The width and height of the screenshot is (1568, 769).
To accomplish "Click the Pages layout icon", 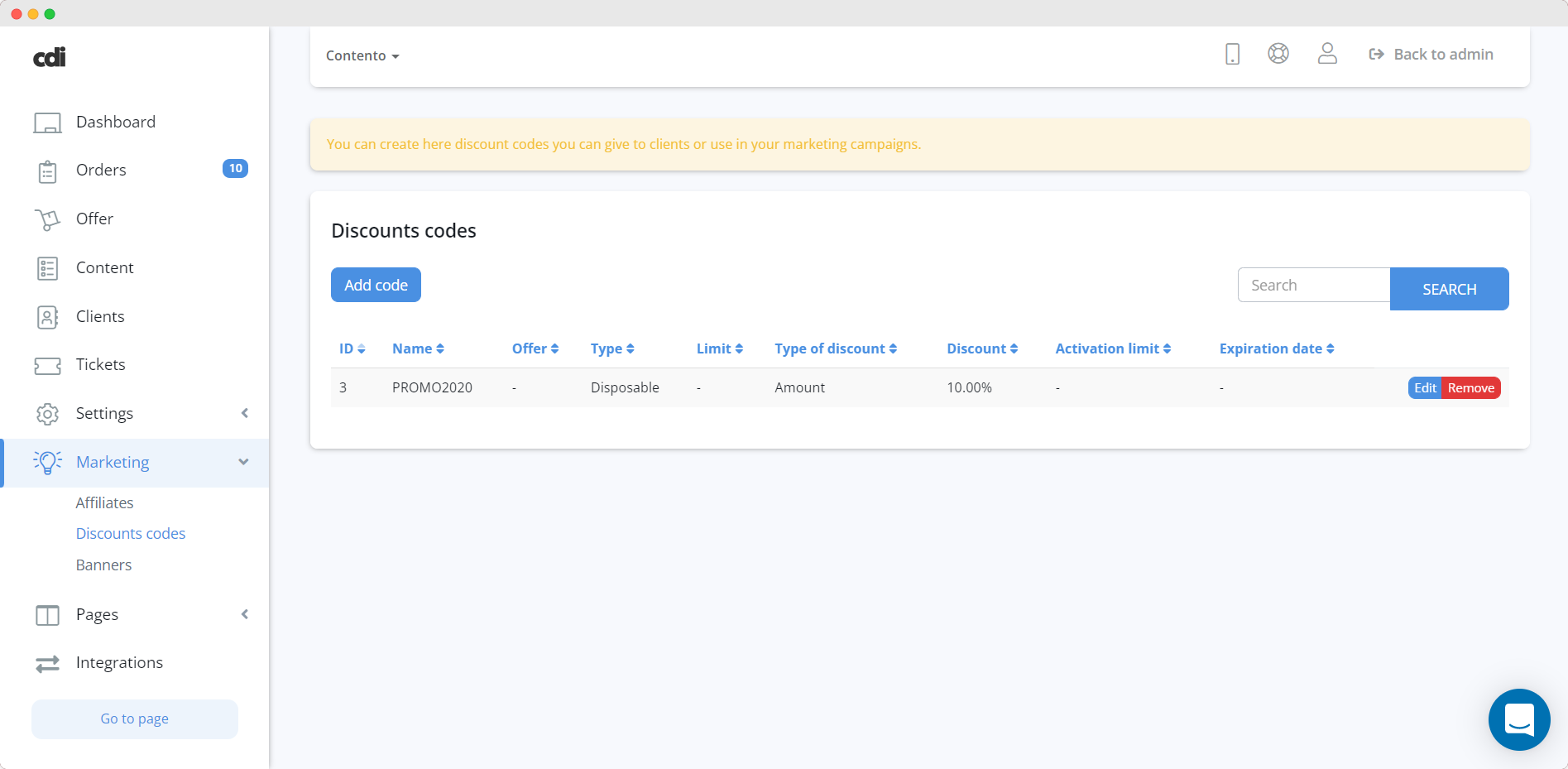I will tap(47, 615).
